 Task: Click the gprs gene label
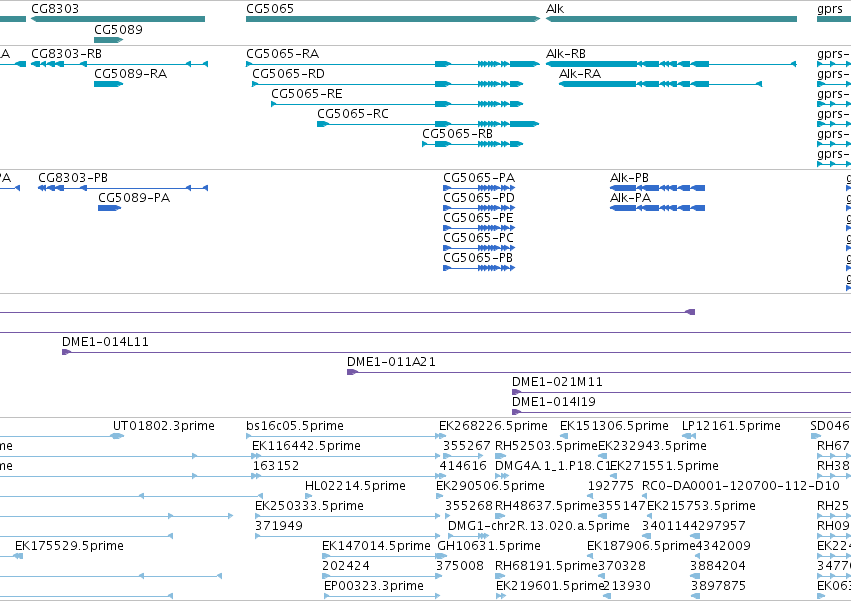830,9
